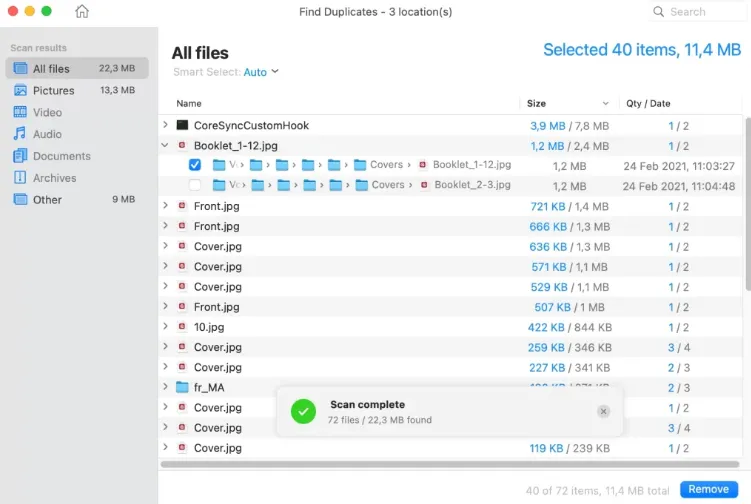
Task: Click the Audio music note icon
Action: pyautogui.click(x=20, y=134)
